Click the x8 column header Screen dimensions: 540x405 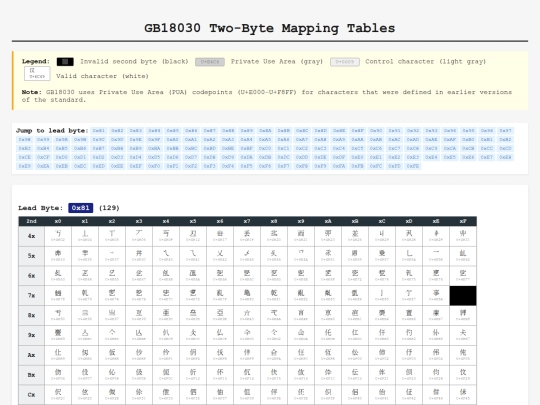click(x=274, y=221)
